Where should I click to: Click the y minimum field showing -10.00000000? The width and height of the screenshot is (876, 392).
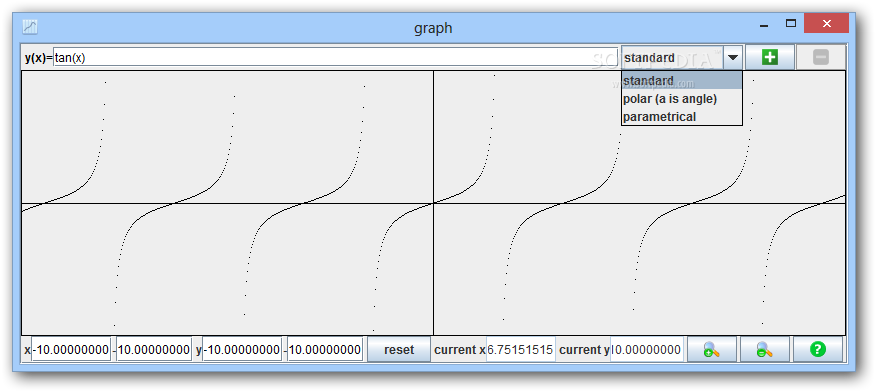click(242, 350)
